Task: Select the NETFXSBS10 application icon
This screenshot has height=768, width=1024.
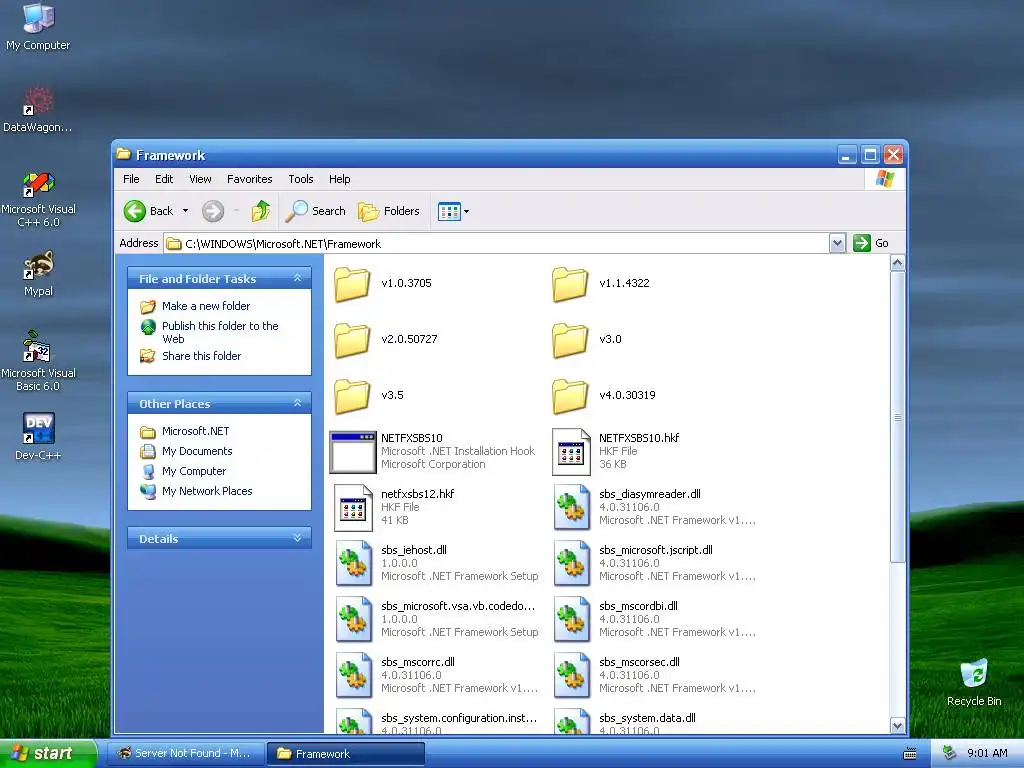Action: tap(353, 452)
